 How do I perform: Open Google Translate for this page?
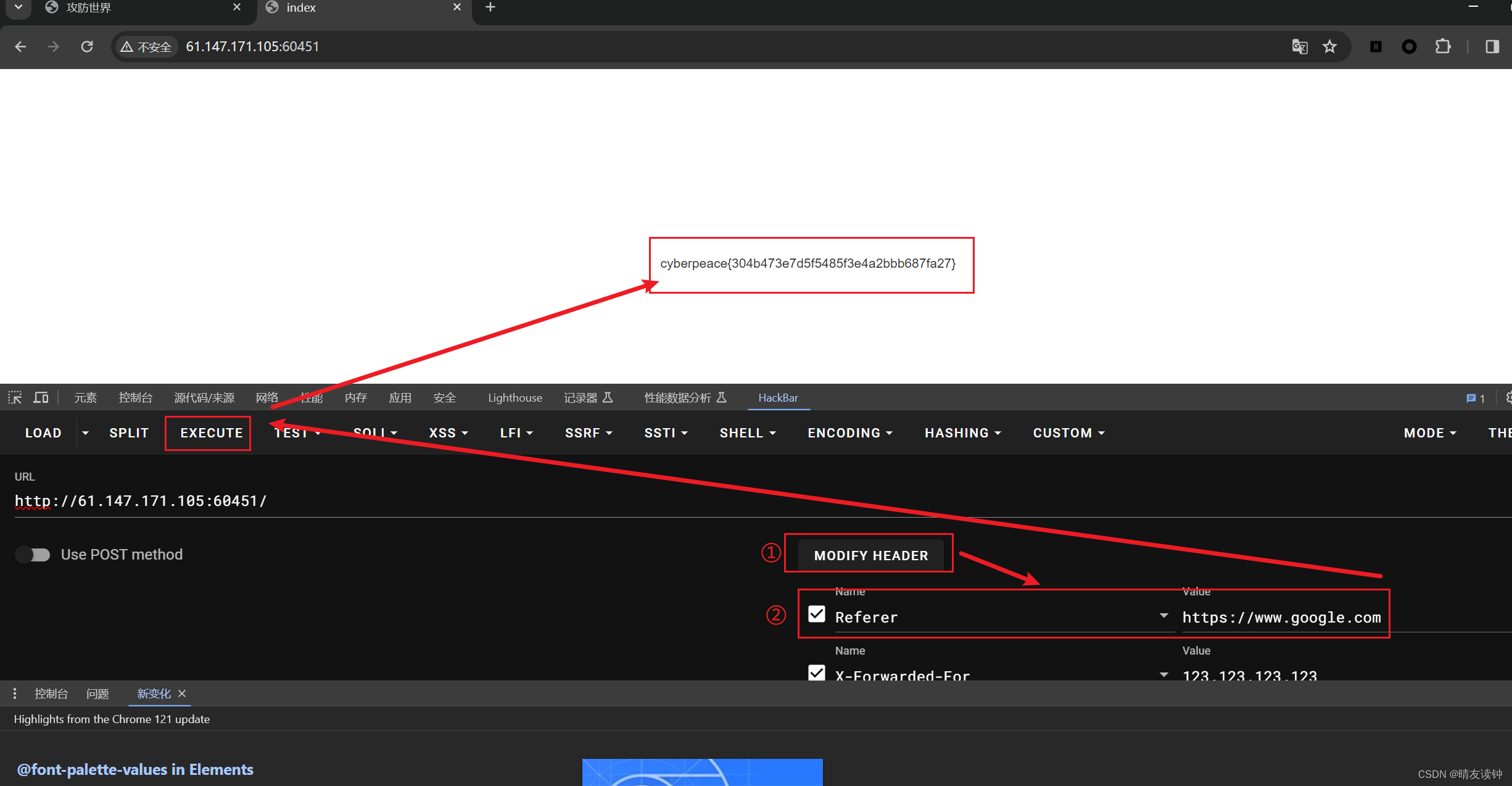1299,46
